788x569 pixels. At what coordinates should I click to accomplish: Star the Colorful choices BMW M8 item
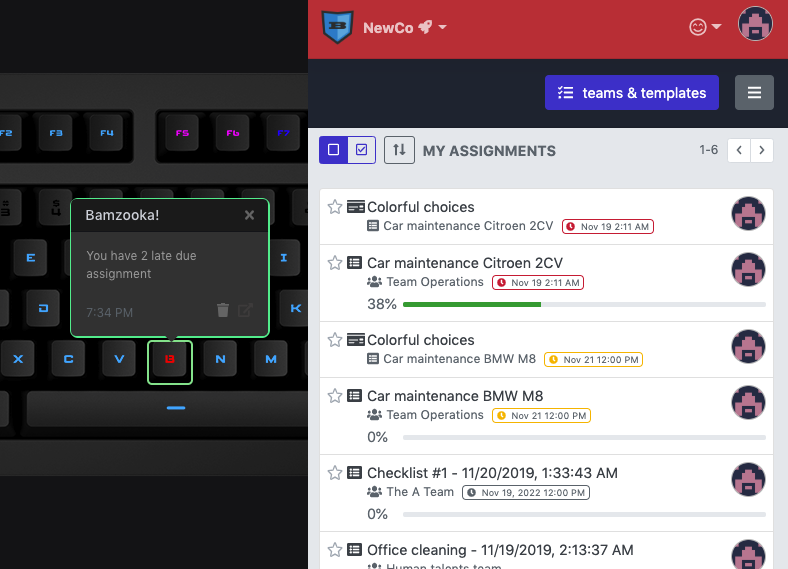(x=335, y=340)
